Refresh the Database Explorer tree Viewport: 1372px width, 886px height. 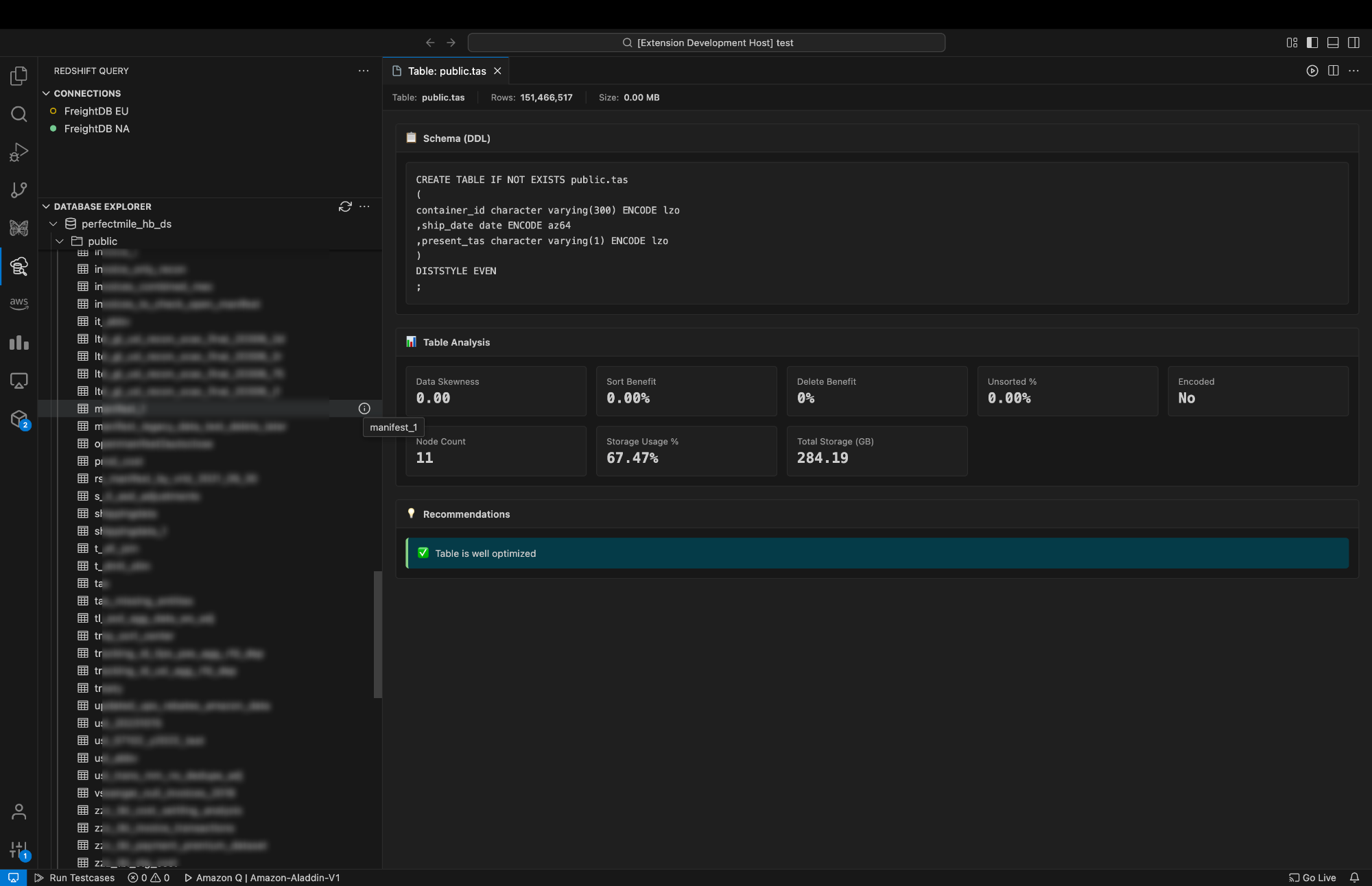coord(345,206)
